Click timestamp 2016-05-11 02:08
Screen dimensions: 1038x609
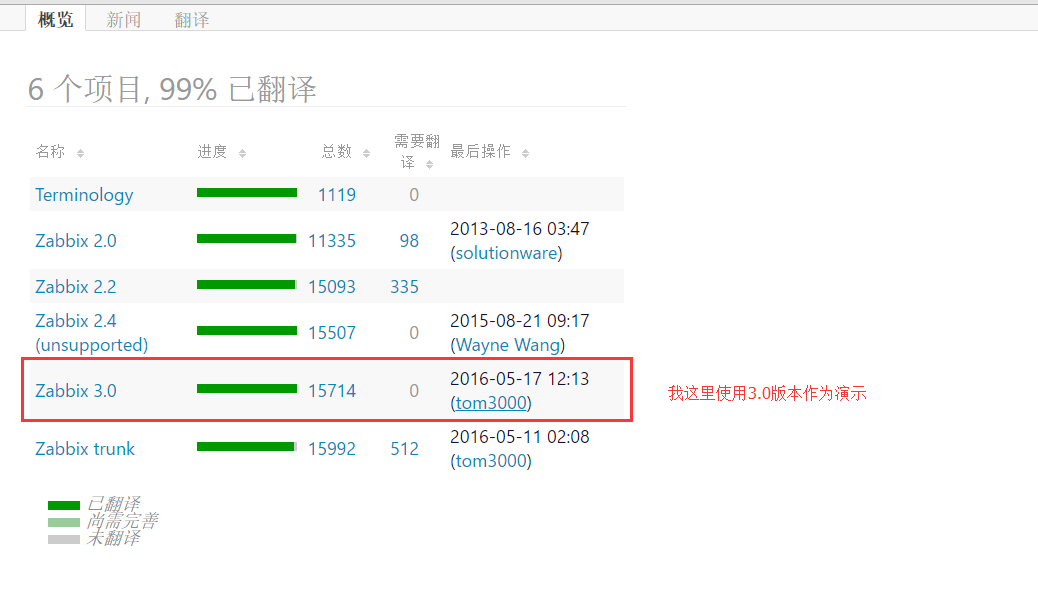click(x=520, y=437)
